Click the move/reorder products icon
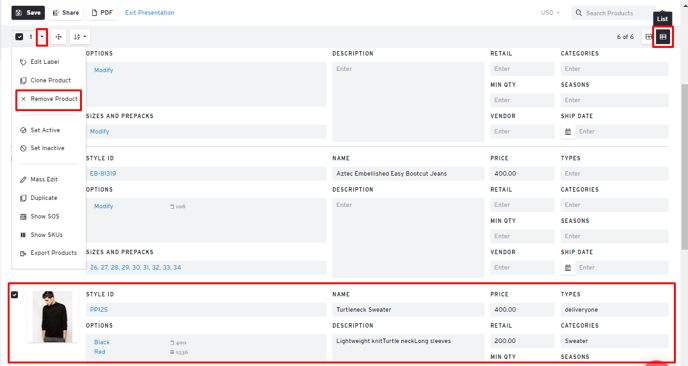The height and width of the screenshot is (366, 688). point(58,37)
